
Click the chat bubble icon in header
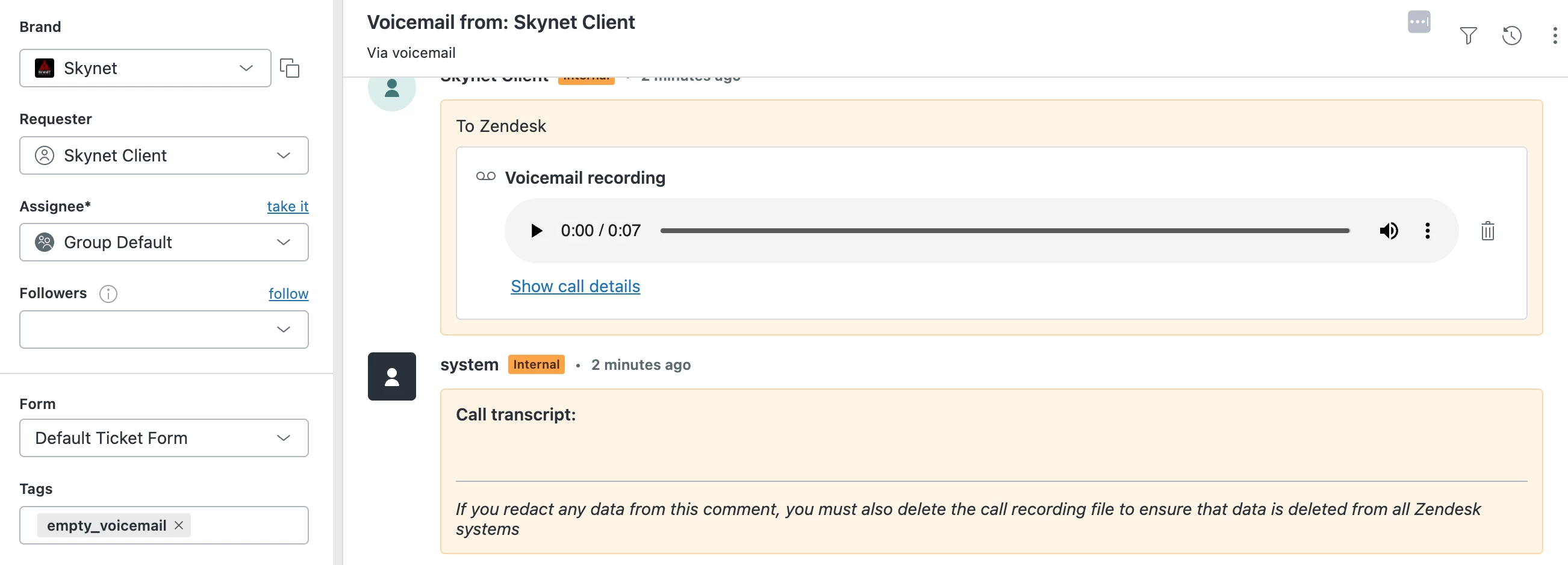click(x=1418, y=22)
